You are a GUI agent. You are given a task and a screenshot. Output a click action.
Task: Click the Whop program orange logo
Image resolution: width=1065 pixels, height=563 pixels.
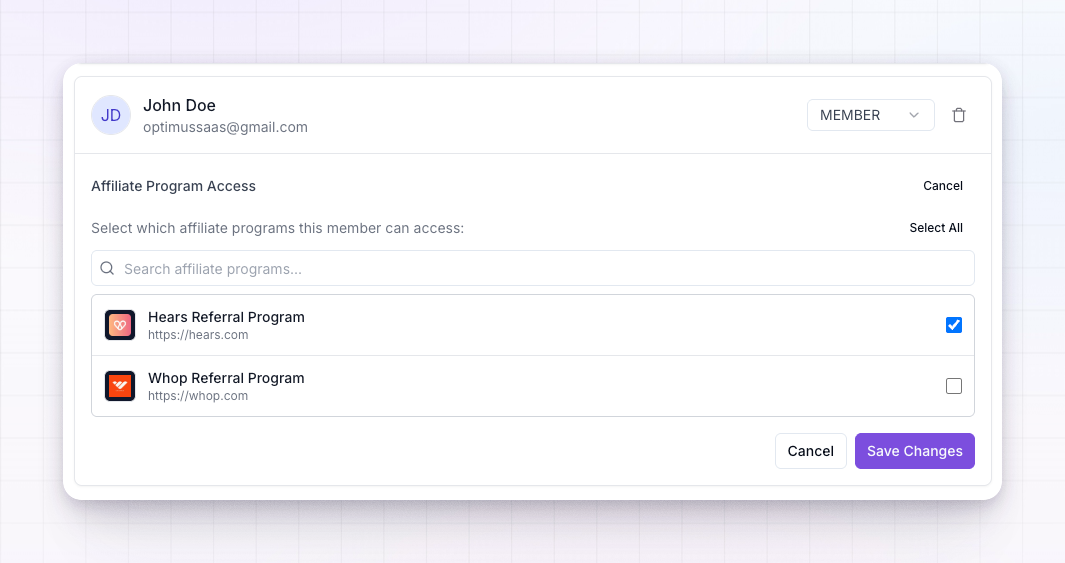120,386
